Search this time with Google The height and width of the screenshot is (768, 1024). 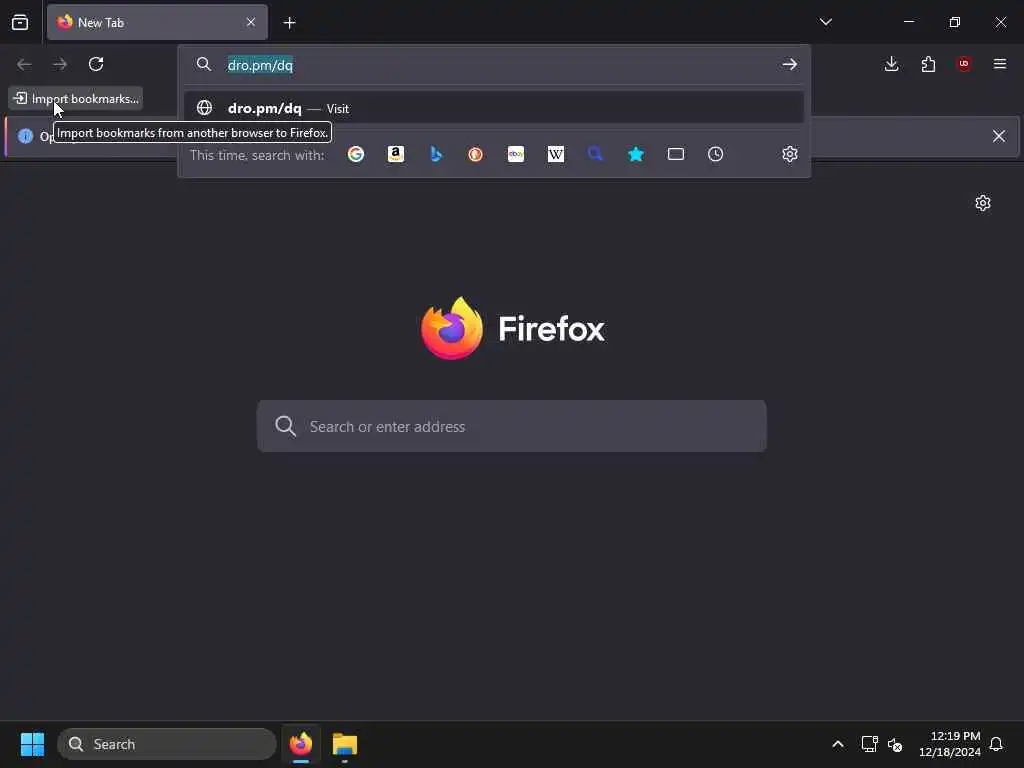pos(356,154)
